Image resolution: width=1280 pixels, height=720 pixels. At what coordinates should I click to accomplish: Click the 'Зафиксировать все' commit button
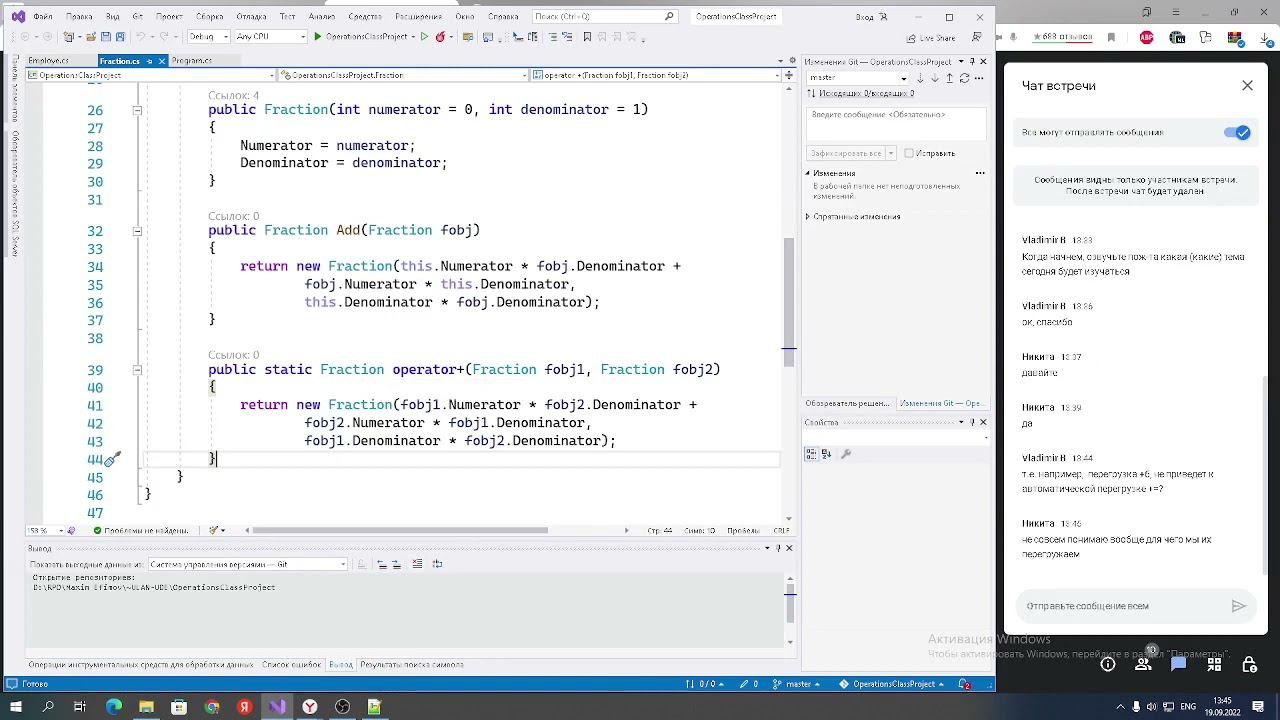tap(846, 153)
